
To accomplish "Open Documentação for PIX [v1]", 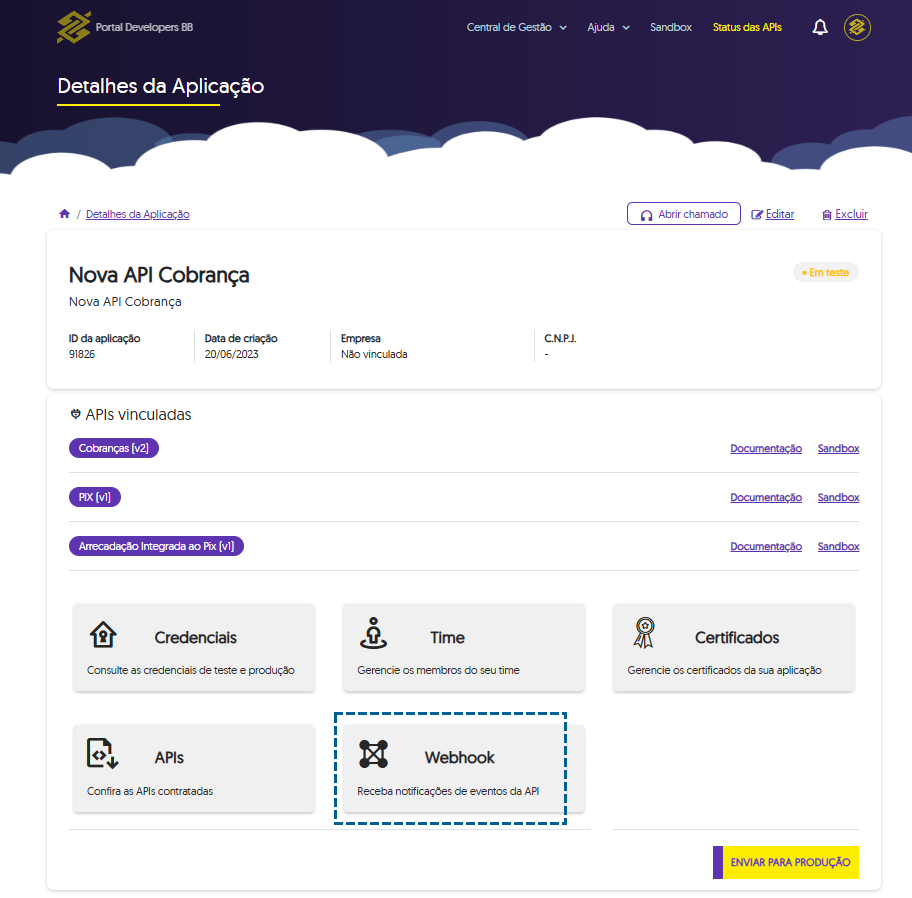I will pyautogui.click(x=766, y=497).
